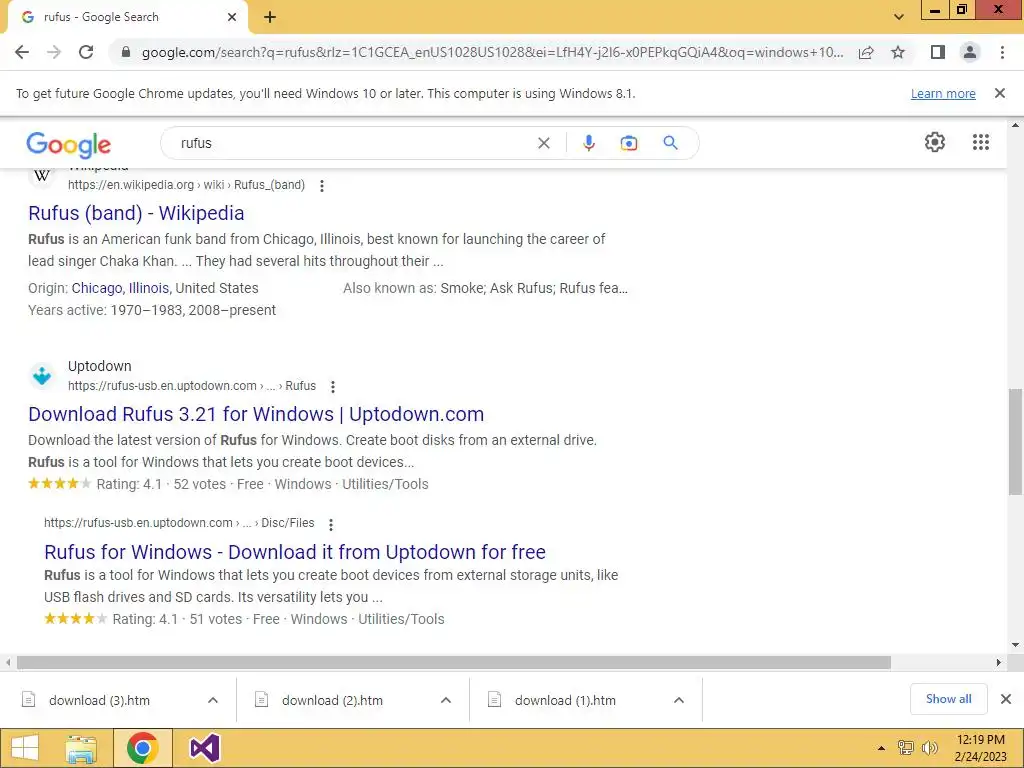Dismiss the Chrome update notice bar

(999, 93)
